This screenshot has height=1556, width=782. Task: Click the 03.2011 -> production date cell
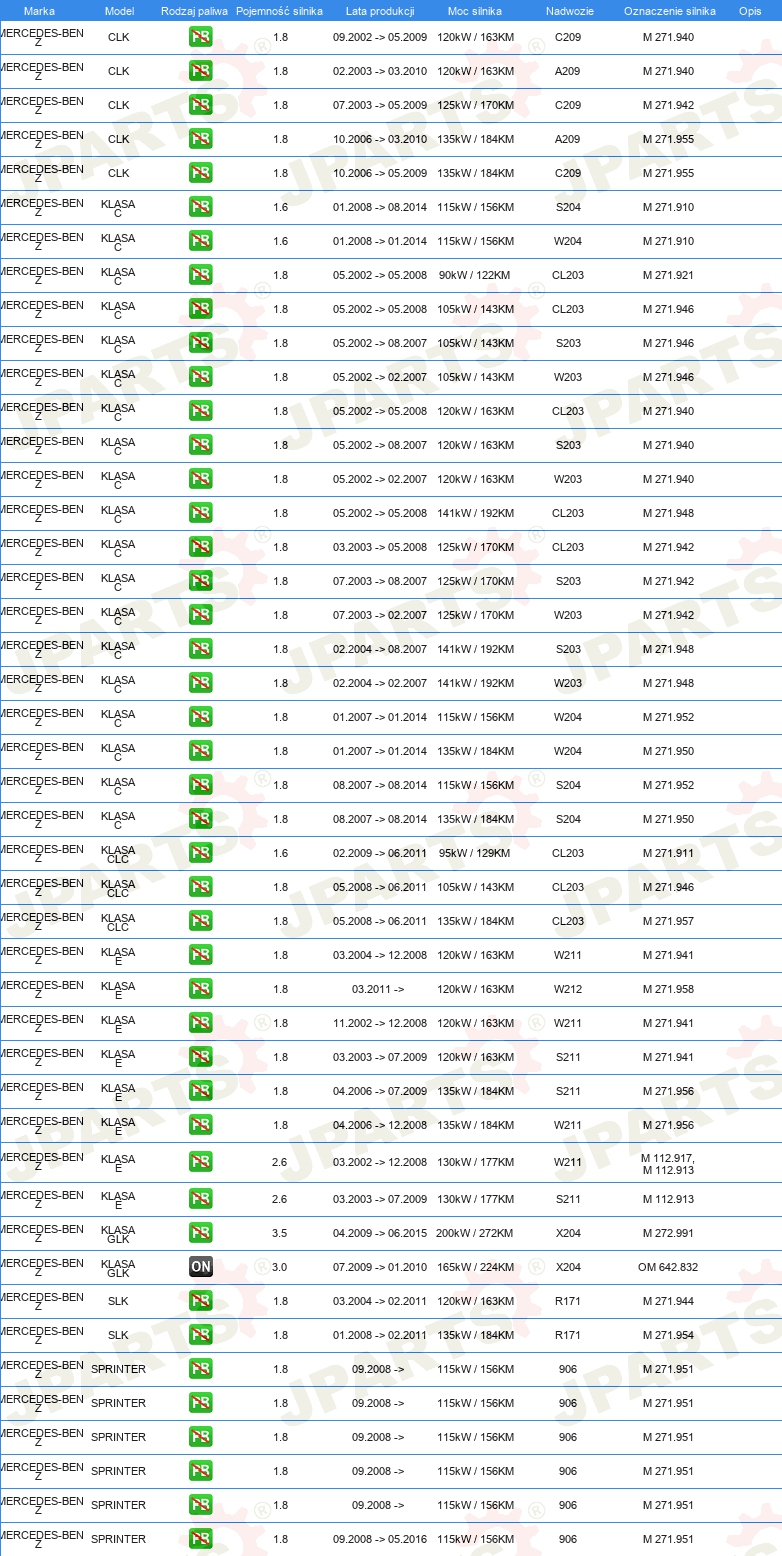click(378, 989)
